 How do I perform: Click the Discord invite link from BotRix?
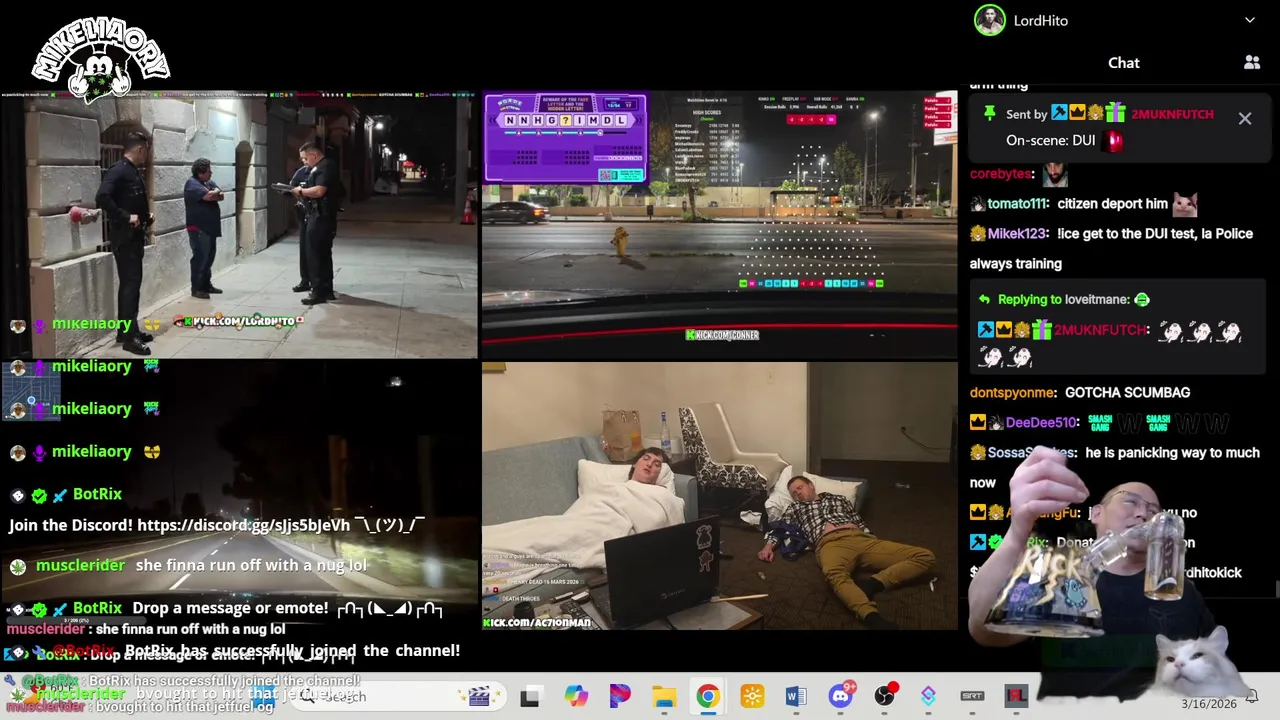click(244, 525)
